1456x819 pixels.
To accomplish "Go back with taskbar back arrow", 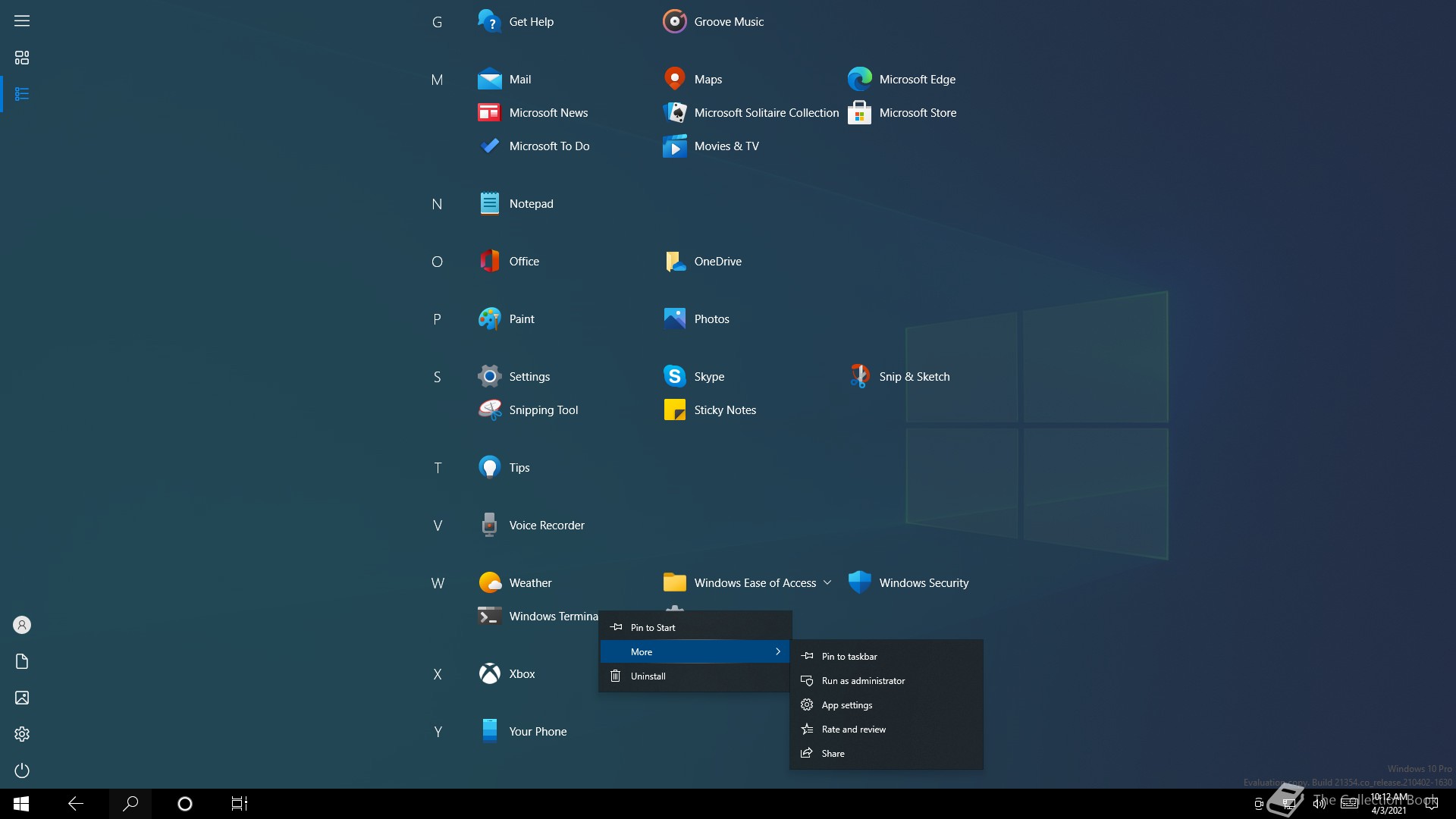I will click(x=76, y=804).
